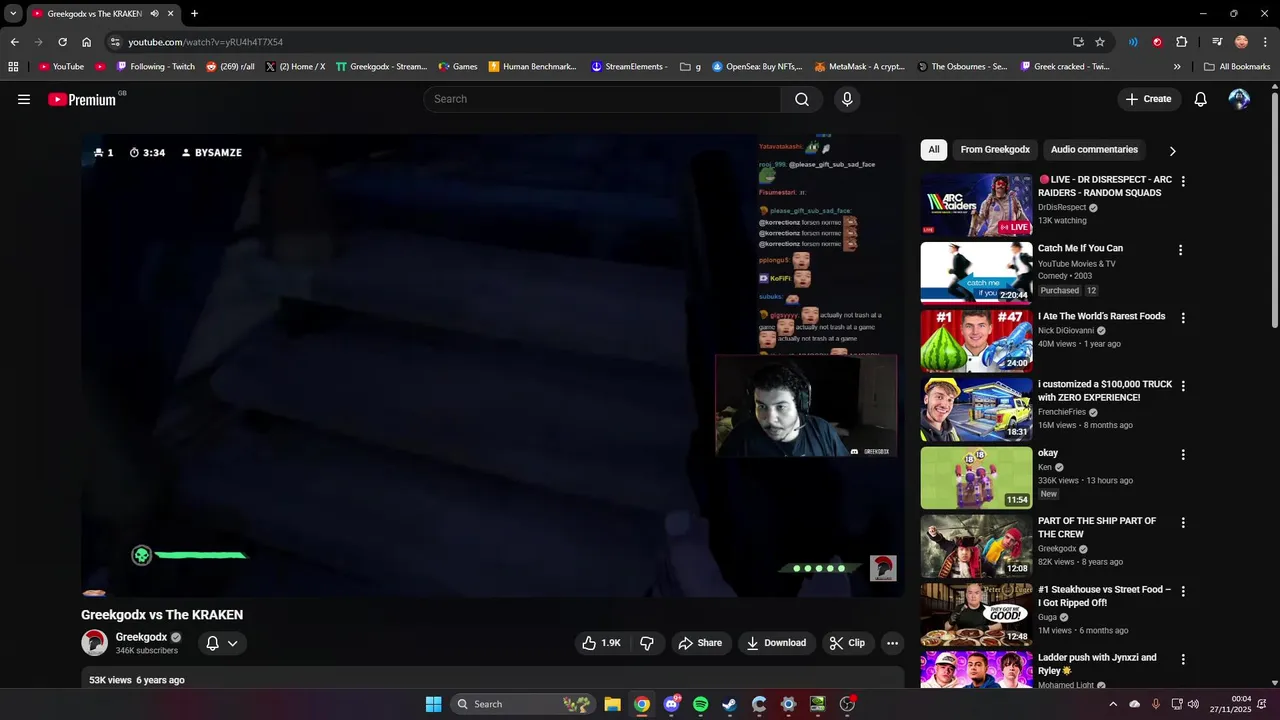1280x720 pixels.
Task: Toggle the tray microphone indicator
Action: [x=1156, y=704]
